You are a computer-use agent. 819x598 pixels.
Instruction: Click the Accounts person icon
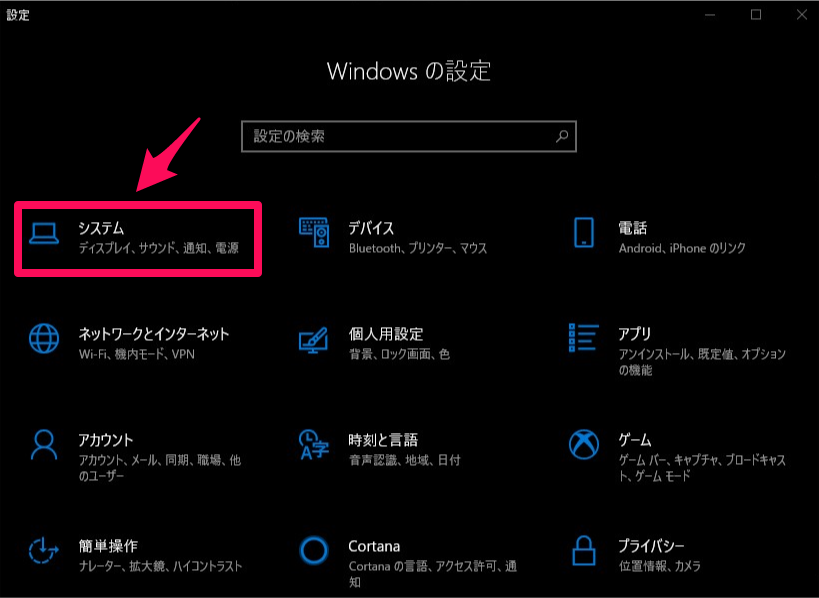tap(44, 443)
